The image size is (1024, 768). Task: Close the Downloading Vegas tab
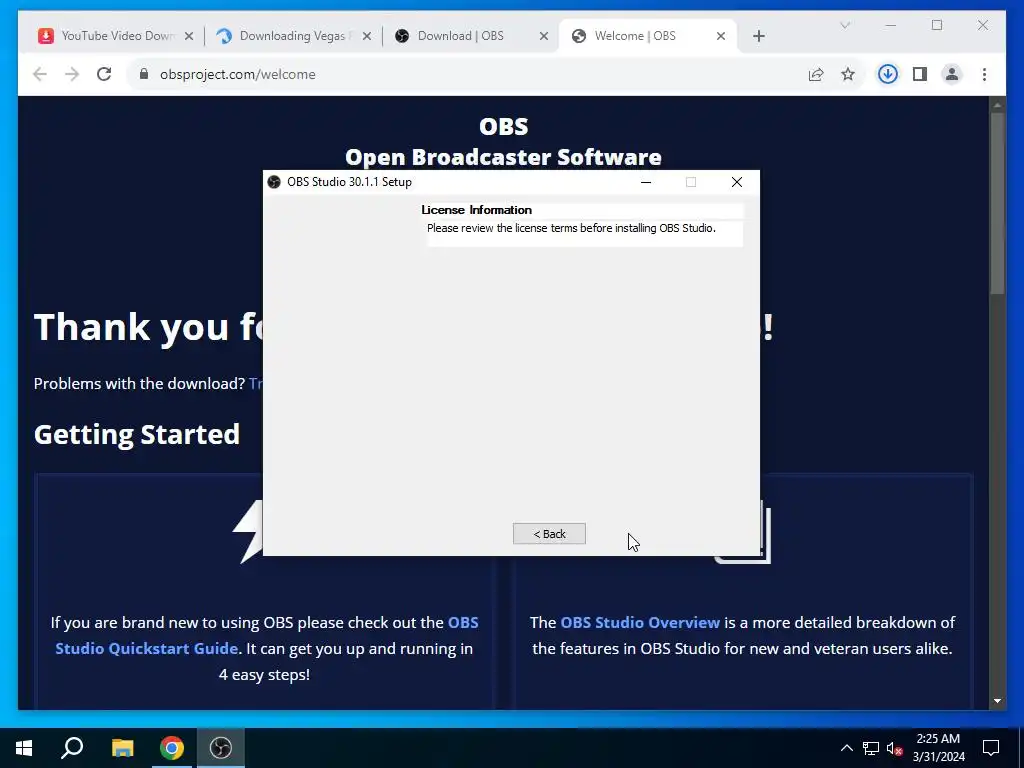[x=366, y=36]
